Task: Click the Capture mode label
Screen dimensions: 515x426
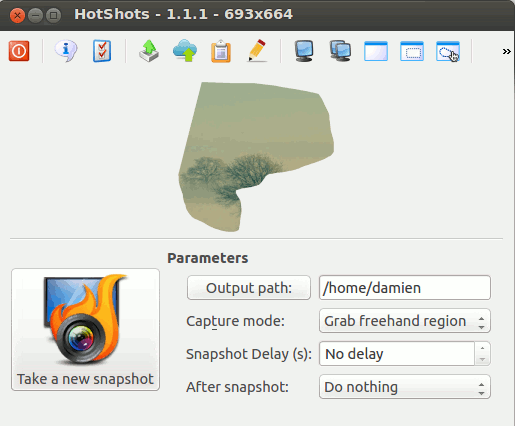Action: pos(235,321)
